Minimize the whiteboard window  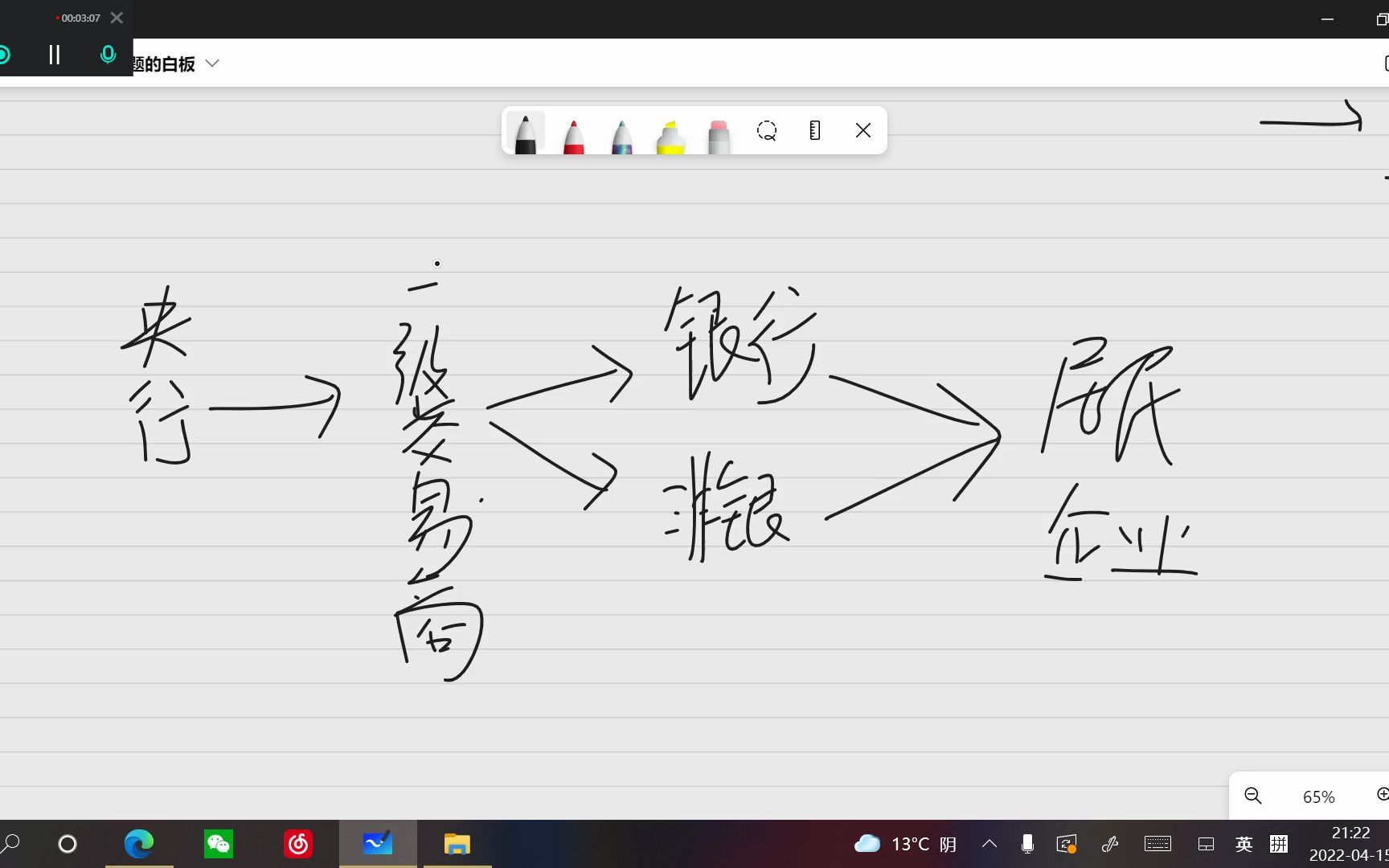pyautogui.click(x=1327, y=18)
